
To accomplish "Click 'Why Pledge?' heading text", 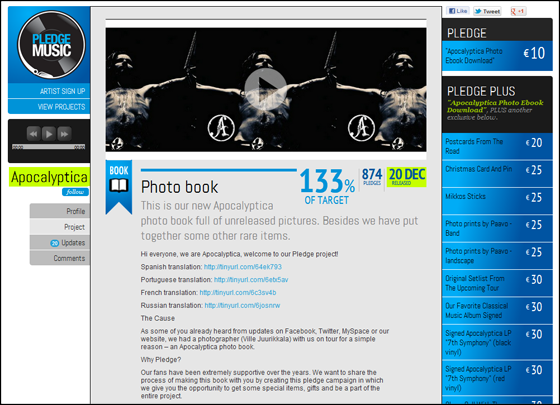I will point(161,360).
